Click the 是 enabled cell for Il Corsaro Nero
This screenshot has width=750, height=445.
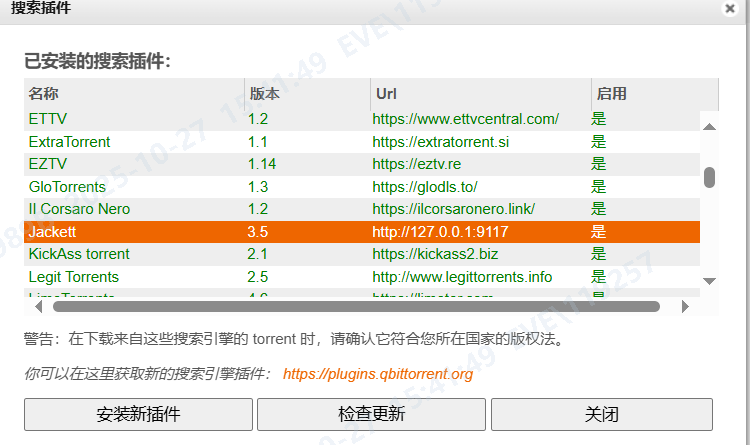click(x=598, y=209)
